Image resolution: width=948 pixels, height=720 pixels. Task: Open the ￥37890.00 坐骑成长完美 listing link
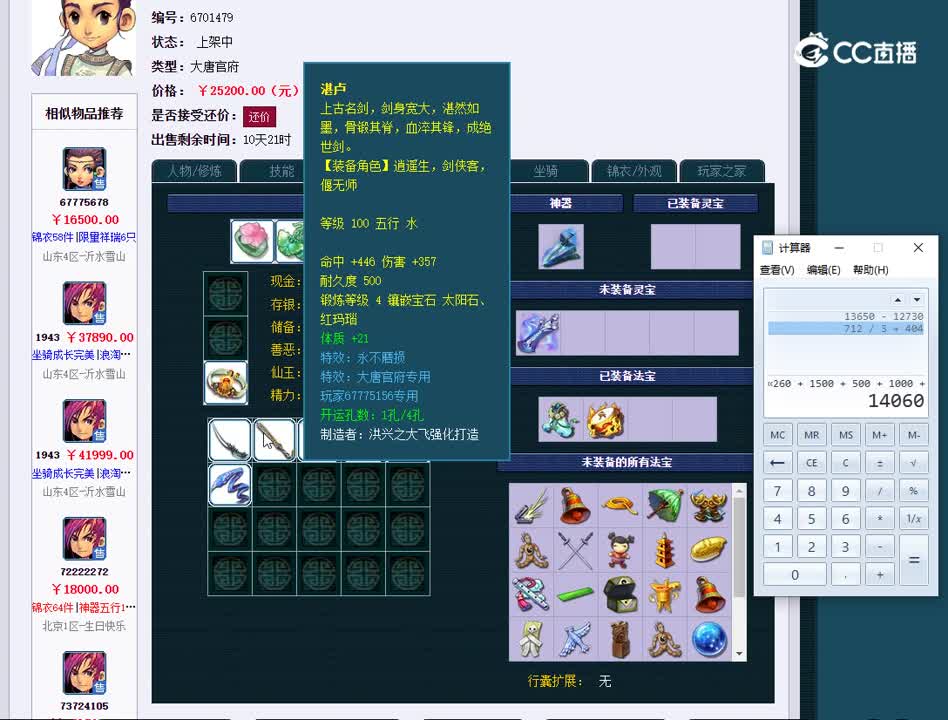click(x=81, y=354)
